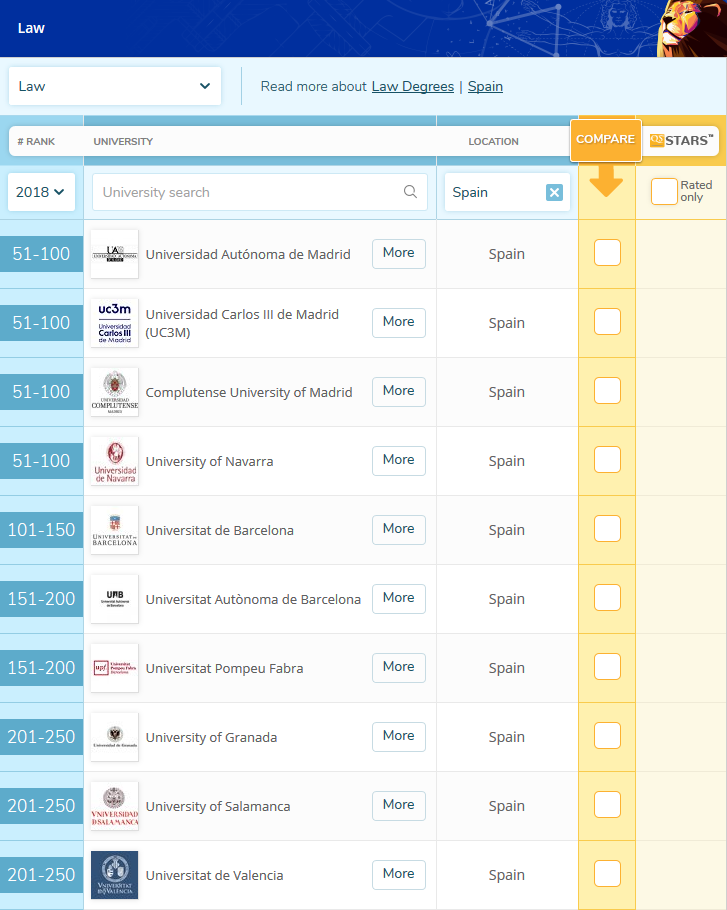
Task: Open University of Salamanca logo
Action: coord(114,806)
